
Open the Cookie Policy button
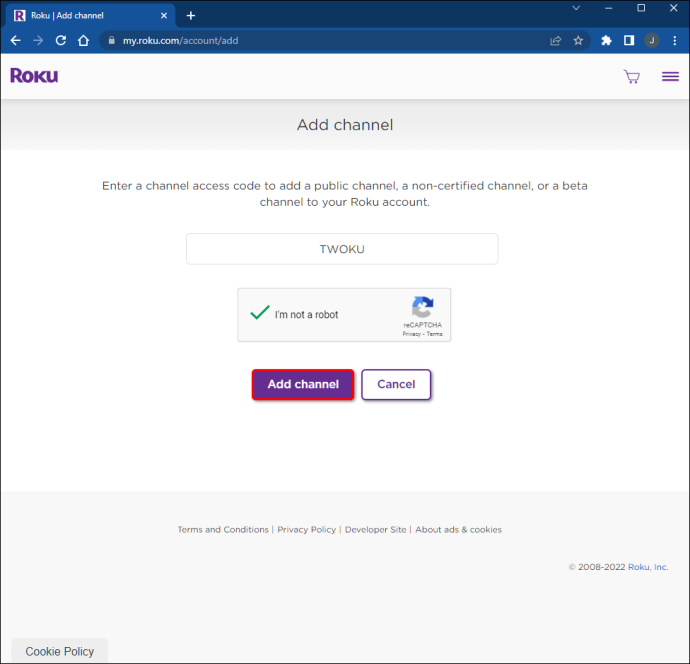coord(59,651)
